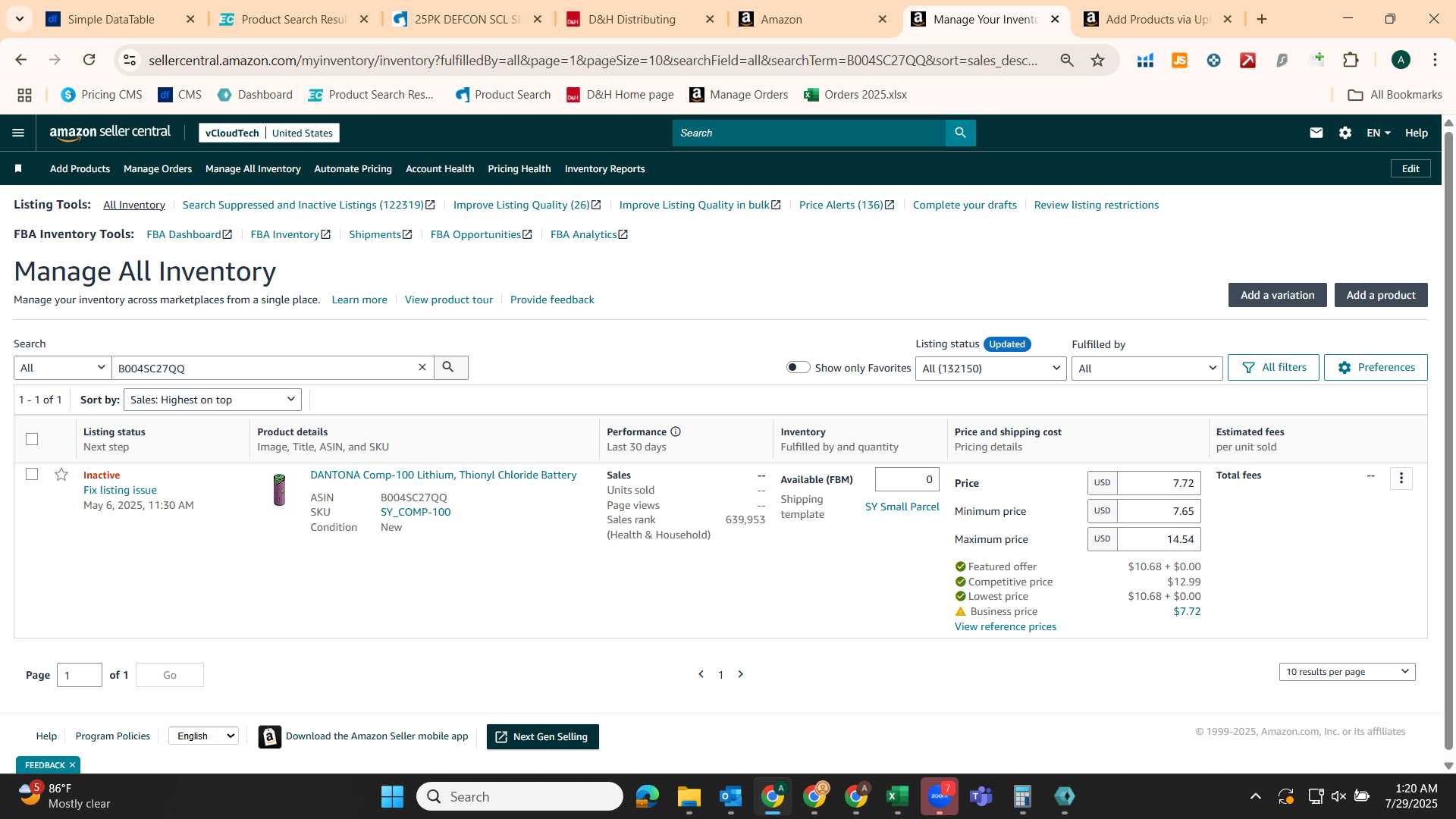Open Listing status All (132150) dropdown
This screenshot has width=1456, height=819.
point(990,368)
